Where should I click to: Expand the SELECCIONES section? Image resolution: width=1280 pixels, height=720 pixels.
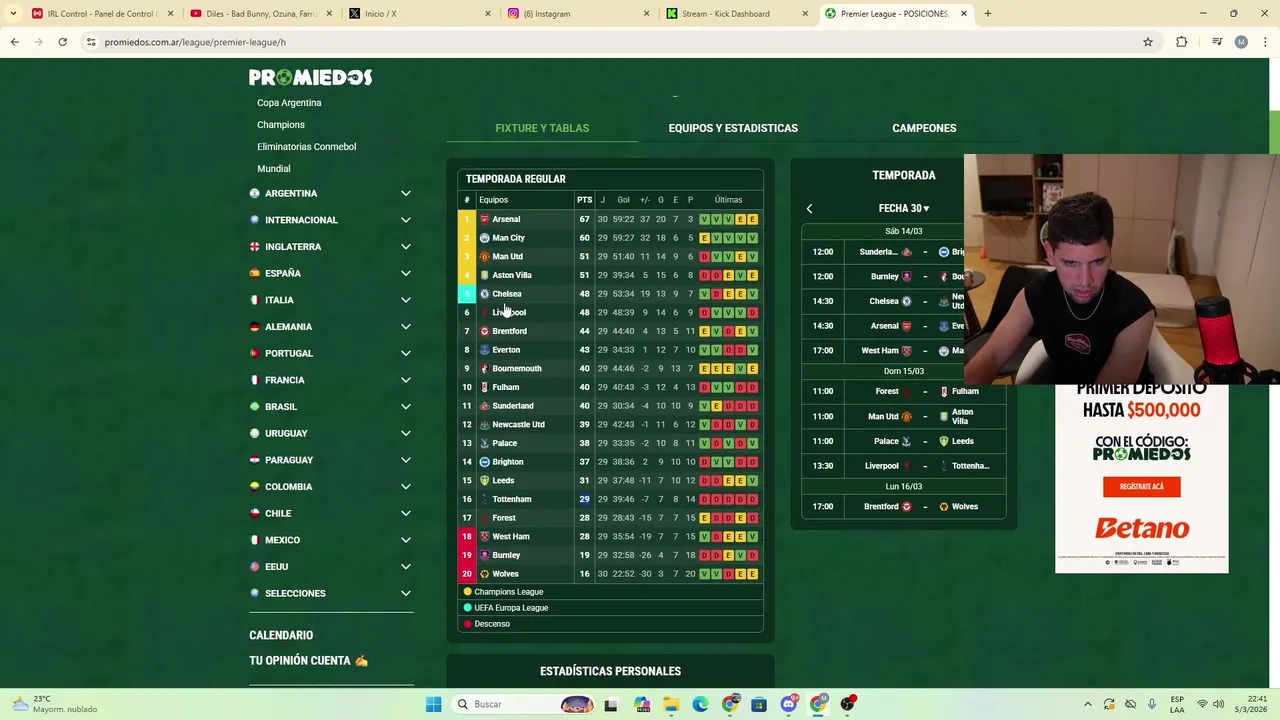pyautogui.click(x=331, y=593)
